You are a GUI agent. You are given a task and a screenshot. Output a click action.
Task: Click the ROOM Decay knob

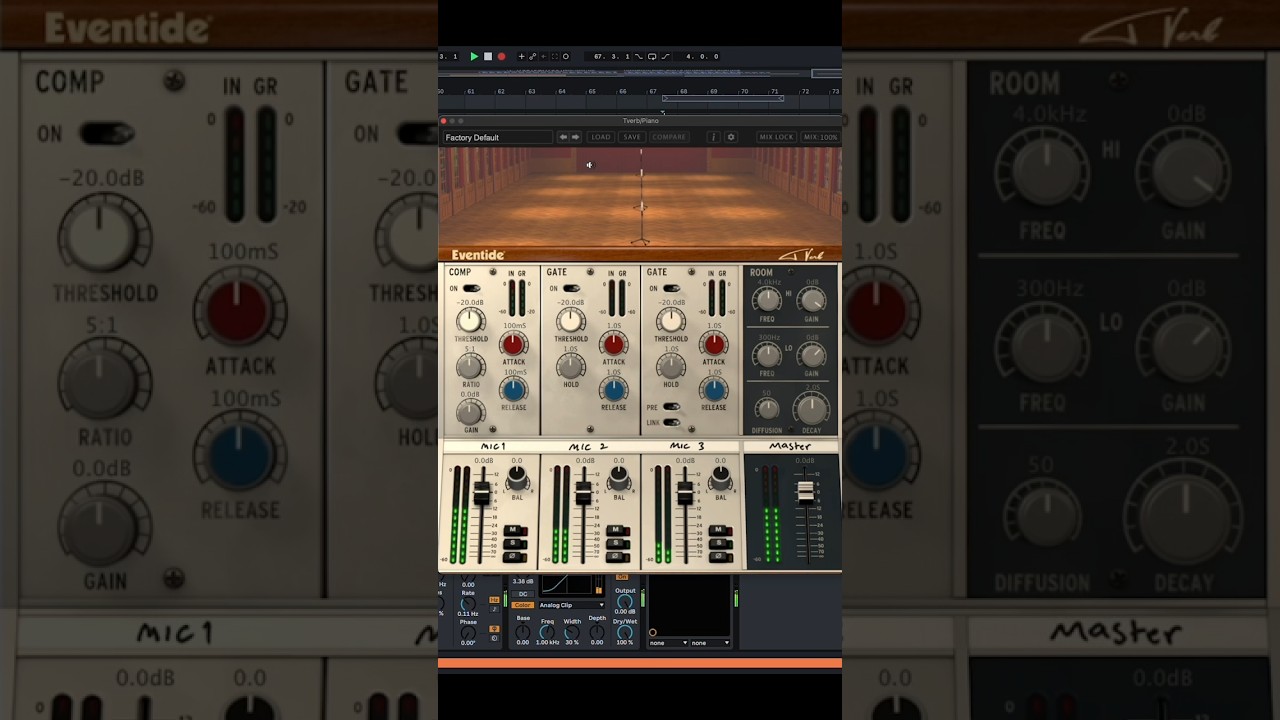click(811, 408)
